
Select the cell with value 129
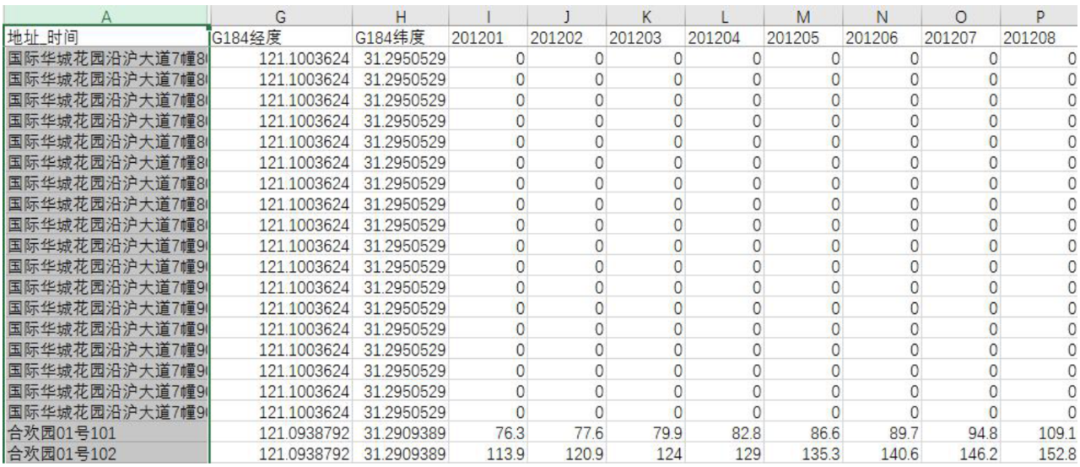[725, 454]
